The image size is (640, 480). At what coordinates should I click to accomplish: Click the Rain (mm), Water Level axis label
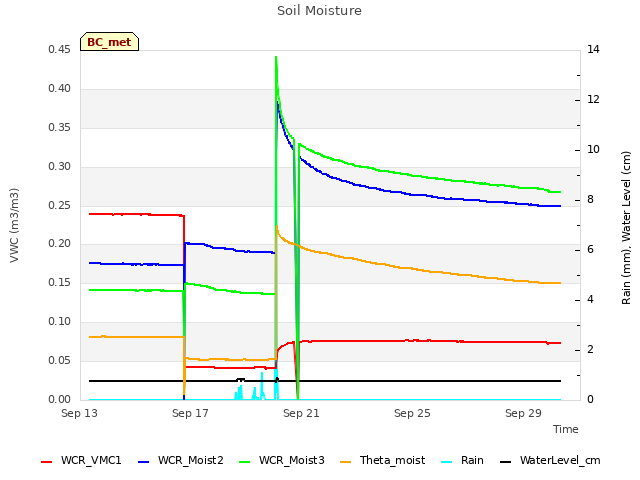coord(626,228)
